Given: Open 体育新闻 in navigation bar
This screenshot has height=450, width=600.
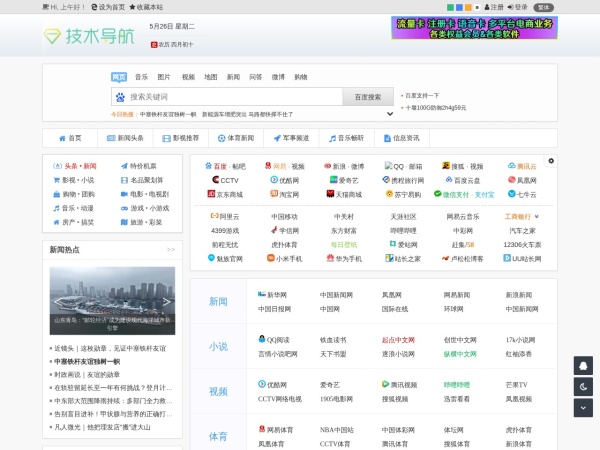Looking at the screenshot, I should 236,138.
